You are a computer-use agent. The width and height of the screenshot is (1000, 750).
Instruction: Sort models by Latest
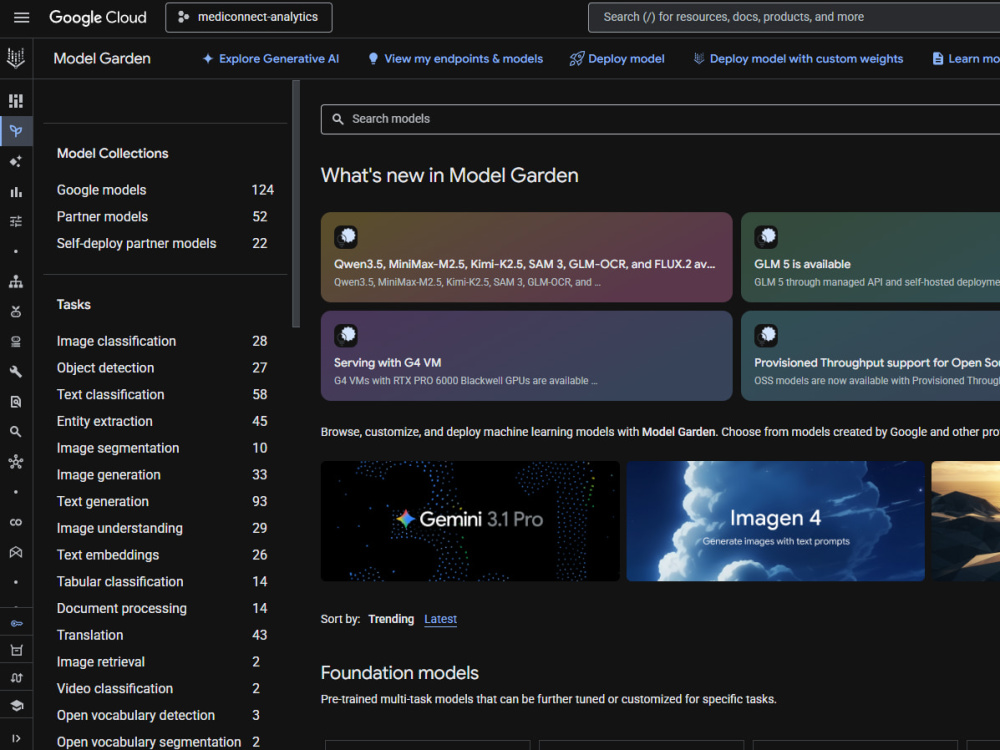[440, 619]
